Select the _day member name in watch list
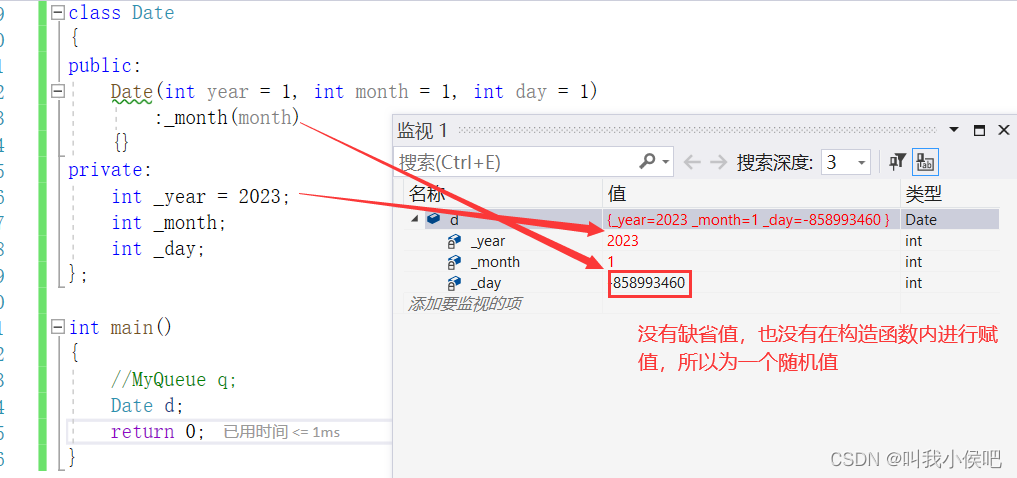The image size is (1017, 478). click(x=485, y=283)
